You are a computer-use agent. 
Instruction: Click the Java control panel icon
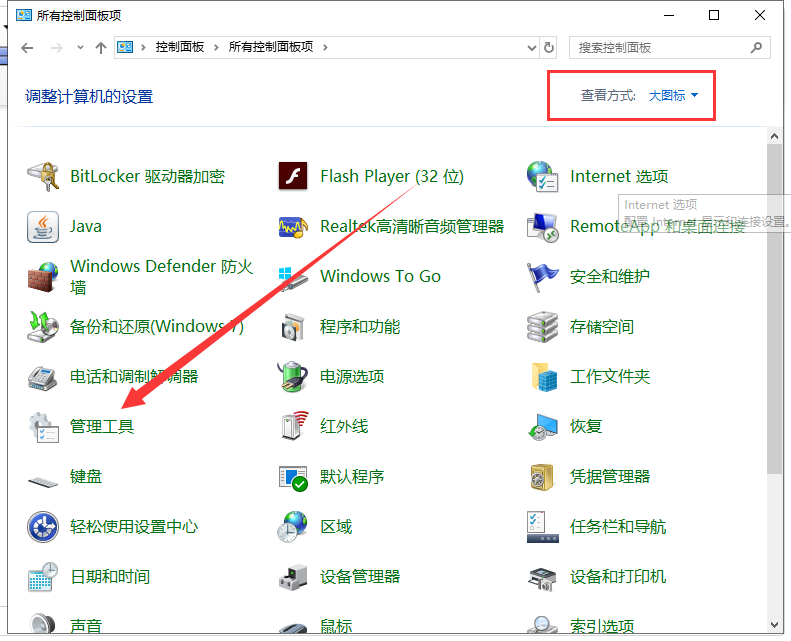[x=43, y=227]
